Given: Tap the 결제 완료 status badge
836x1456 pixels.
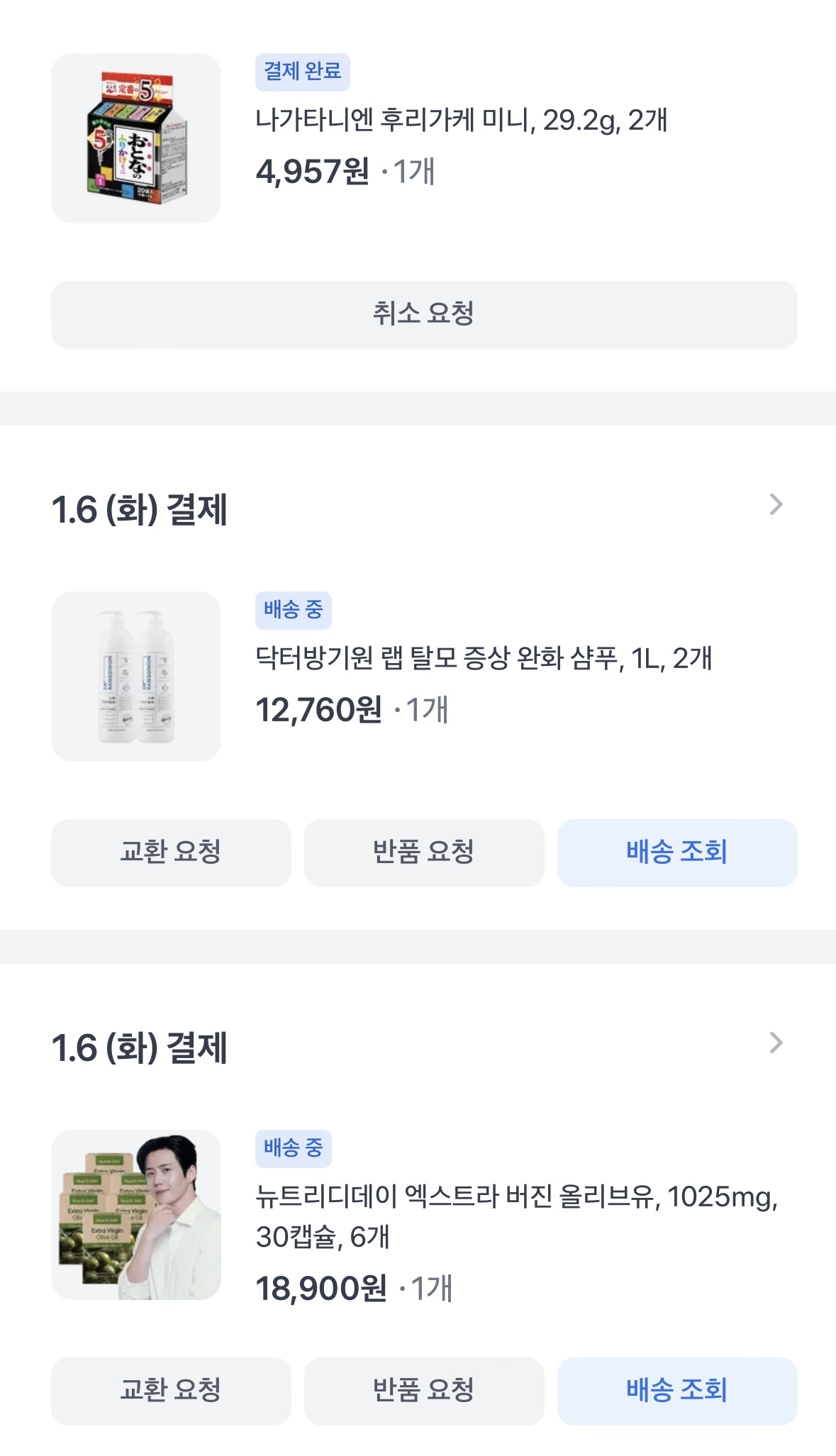Looking at the screenshot, I should [x=302, y=72].
